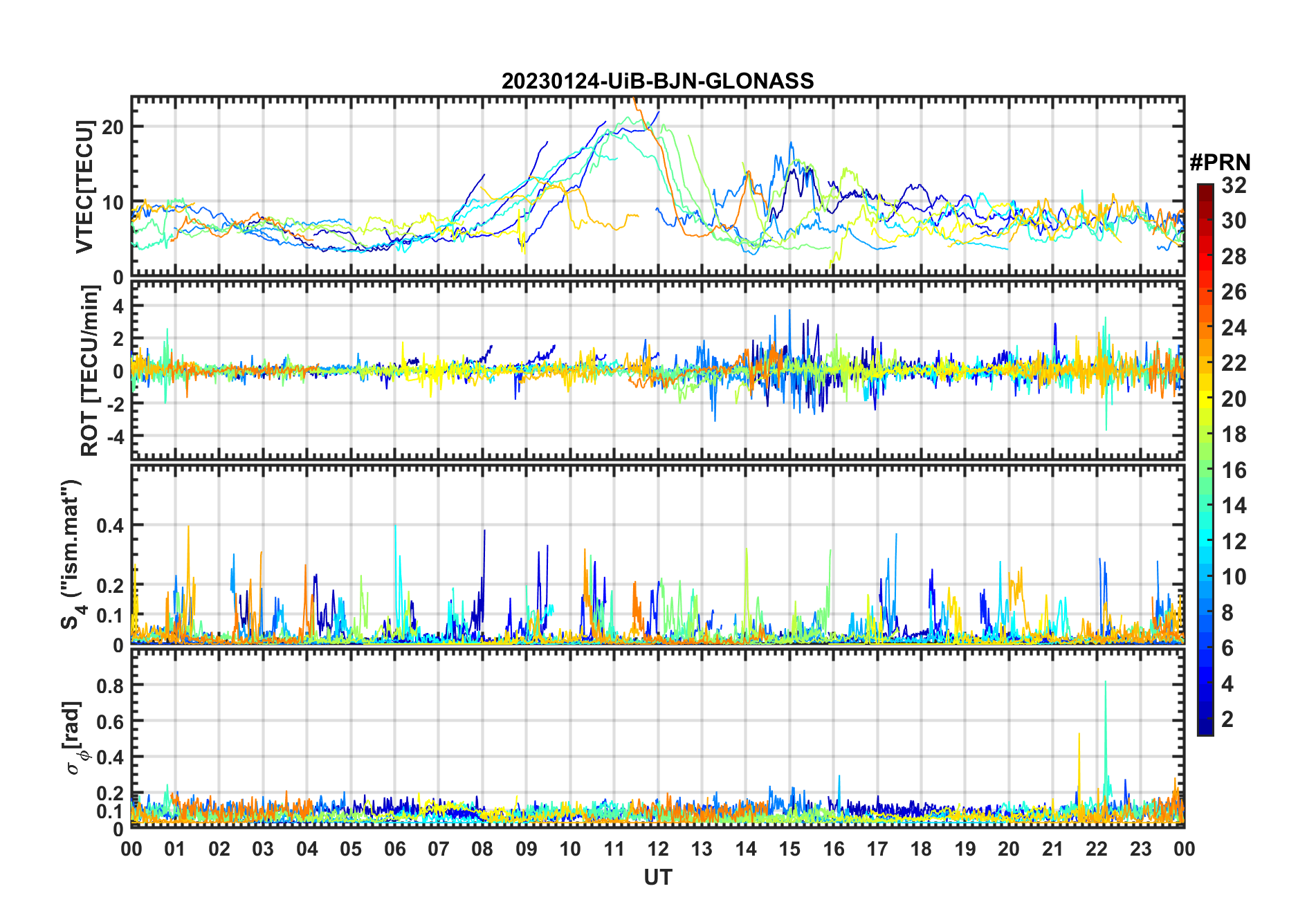Select the σφ y-axis tick label 0.6
The width and height of the screenshot is (1316, 920).
111,721
